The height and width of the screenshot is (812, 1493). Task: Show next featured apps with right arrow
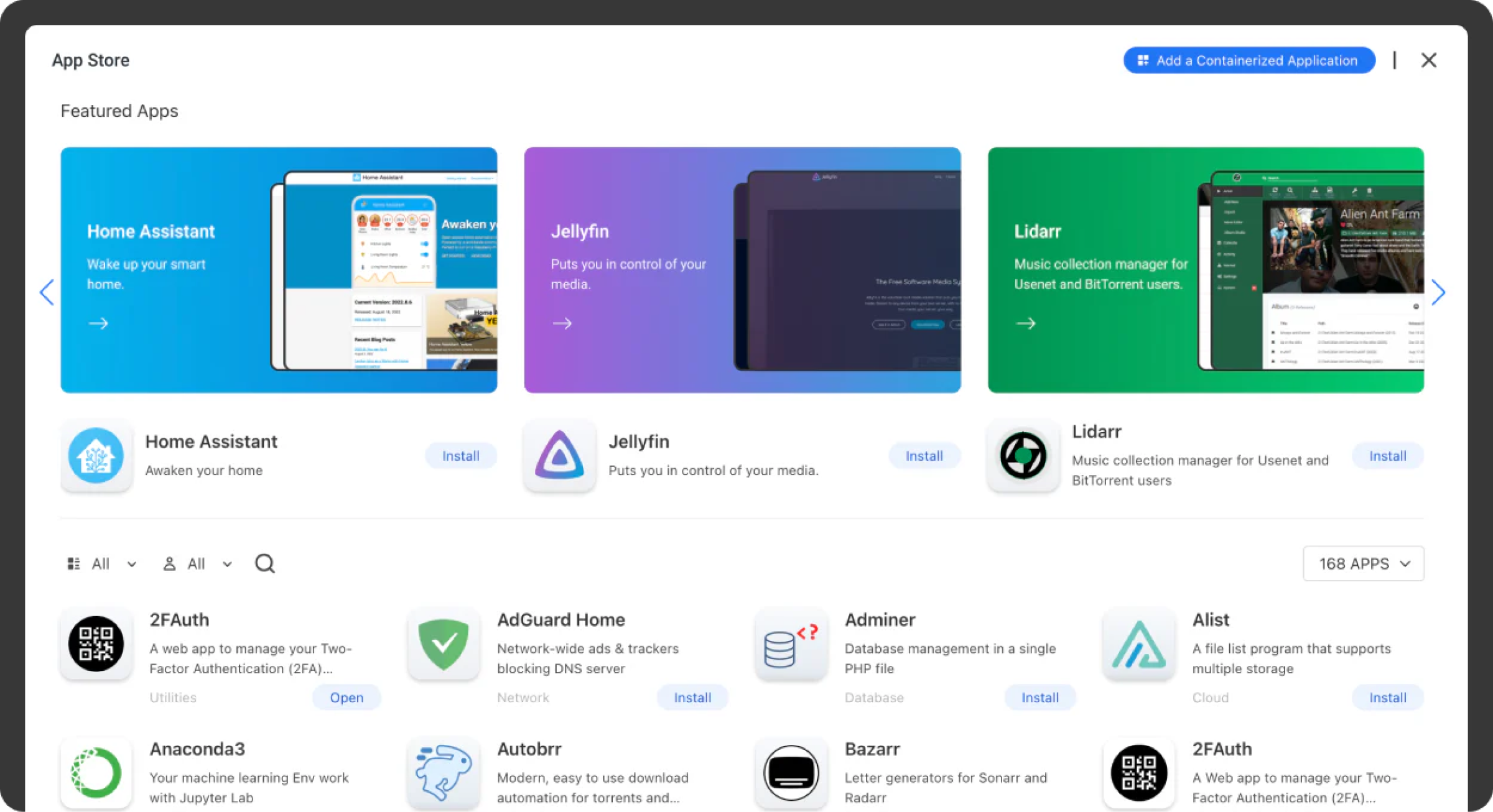[1438, 292]
